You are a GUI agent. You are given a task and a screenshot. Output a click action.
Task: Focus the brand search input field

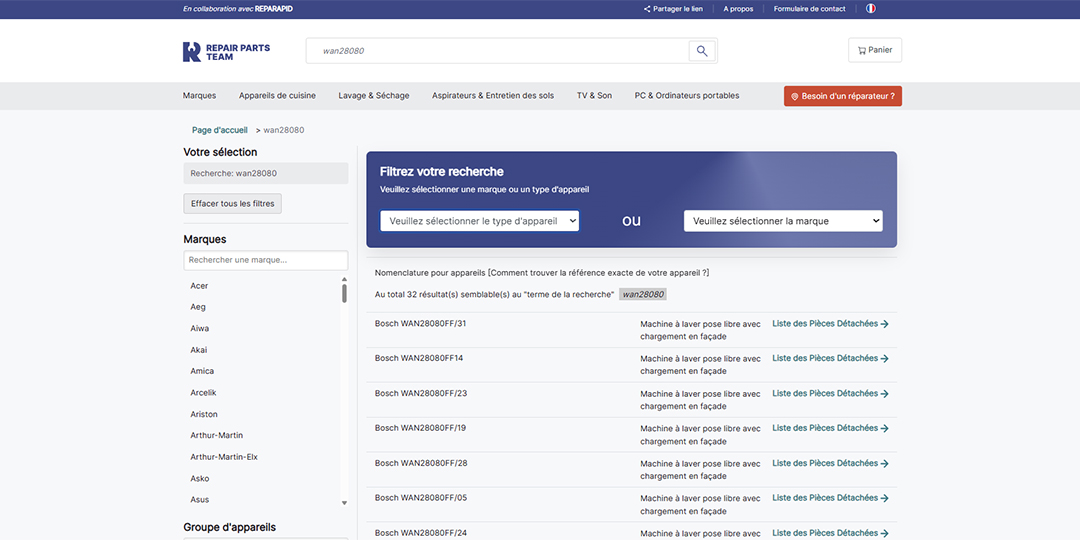tap(265, 260)
